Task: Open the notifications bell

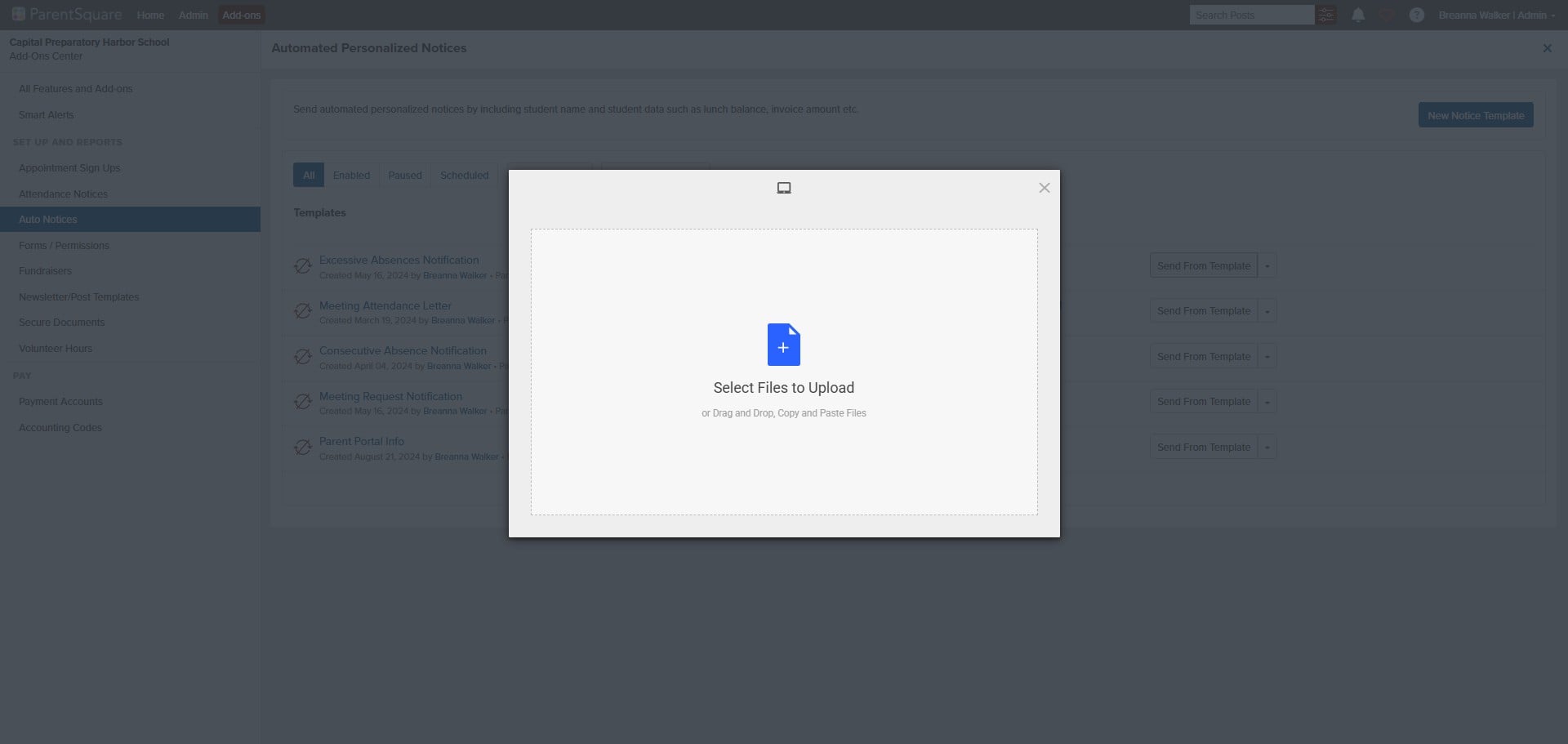Action: click(x=1358, y=15)
